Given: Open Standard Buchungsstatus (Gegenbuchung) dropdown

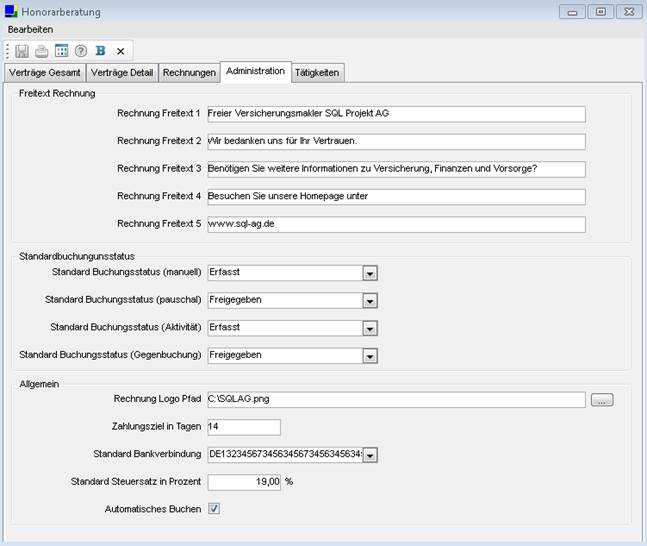Looking at the screenshot, I should (369, 355).
